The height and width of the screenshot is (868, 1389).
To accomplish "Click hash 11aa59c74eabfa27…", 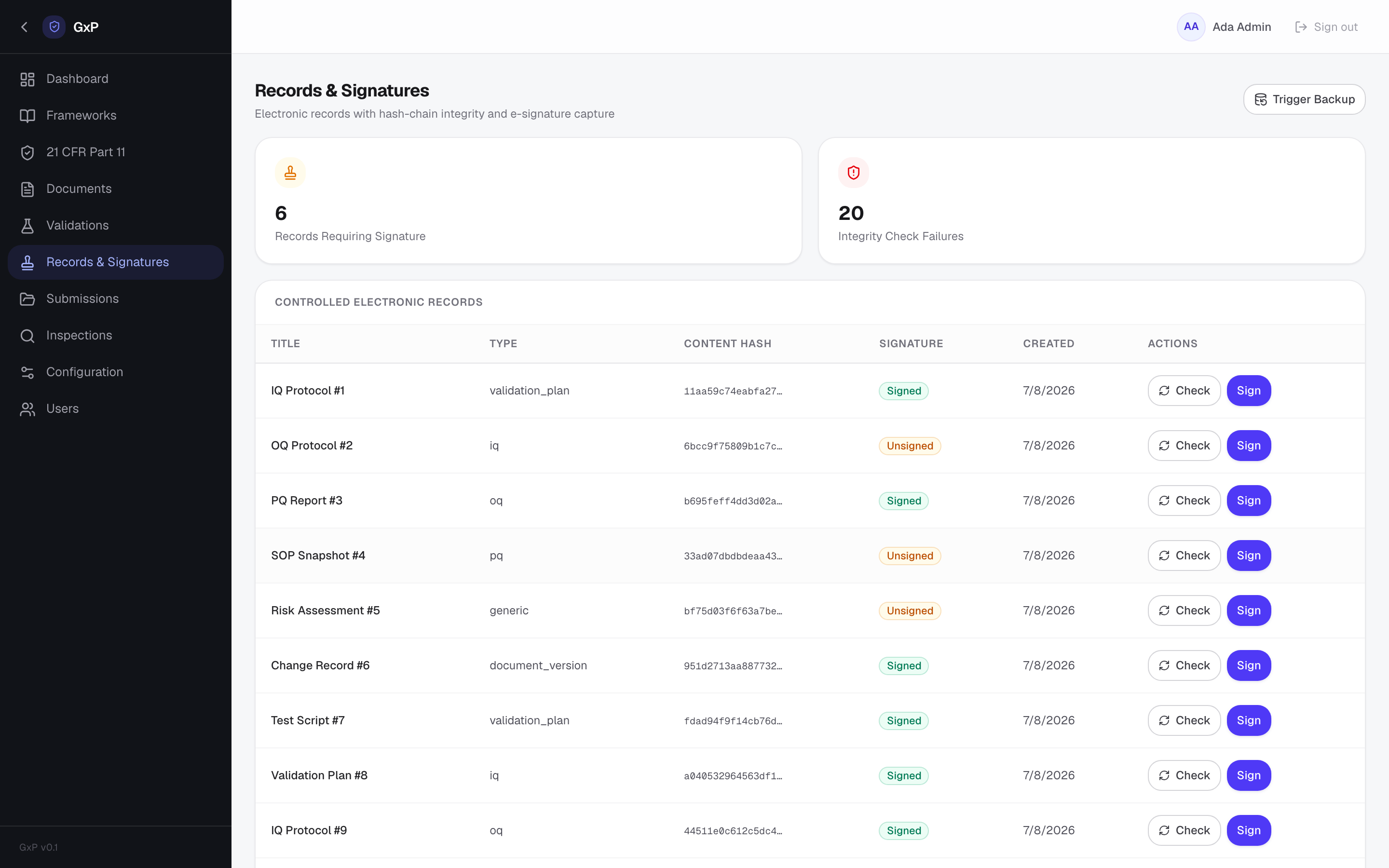I will point(733,392).
